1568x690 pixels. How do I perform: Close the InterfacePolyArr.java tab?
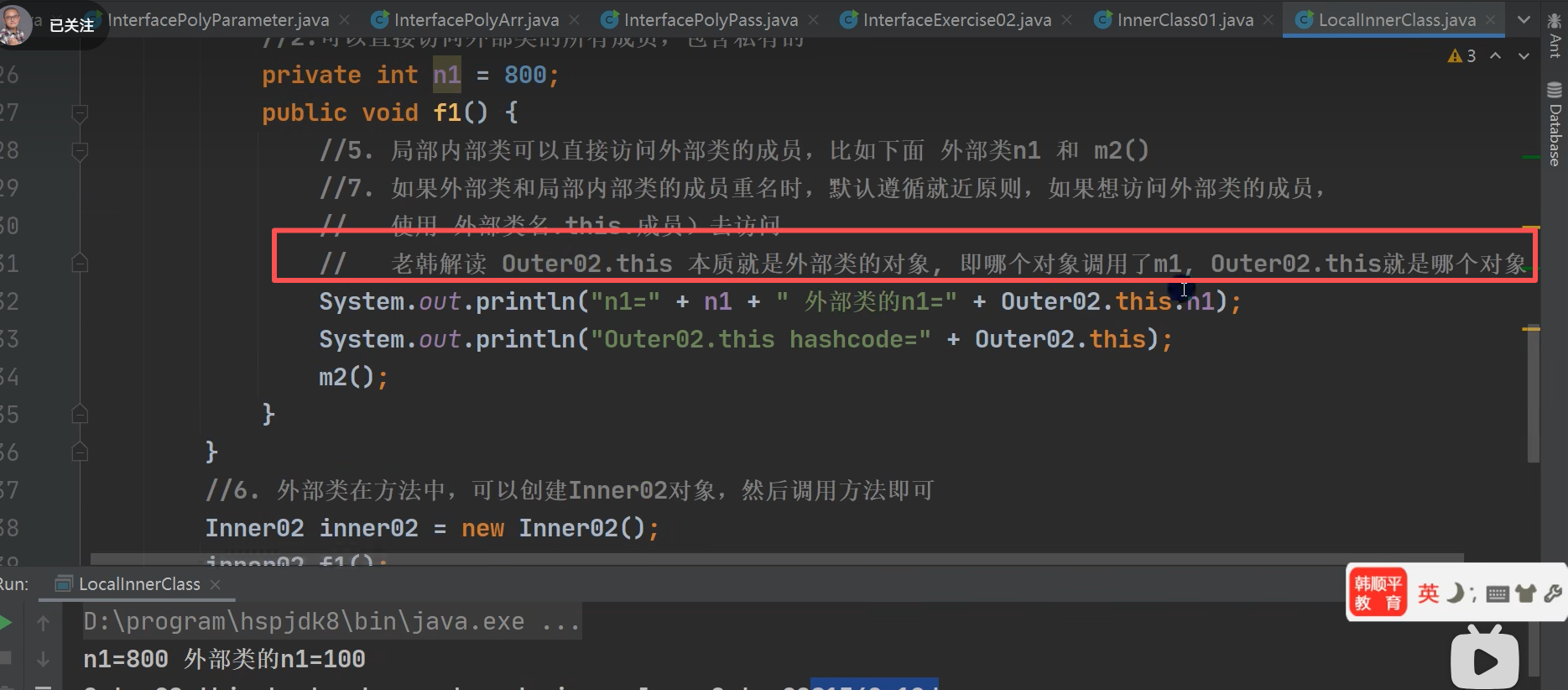tap(575, 19)
